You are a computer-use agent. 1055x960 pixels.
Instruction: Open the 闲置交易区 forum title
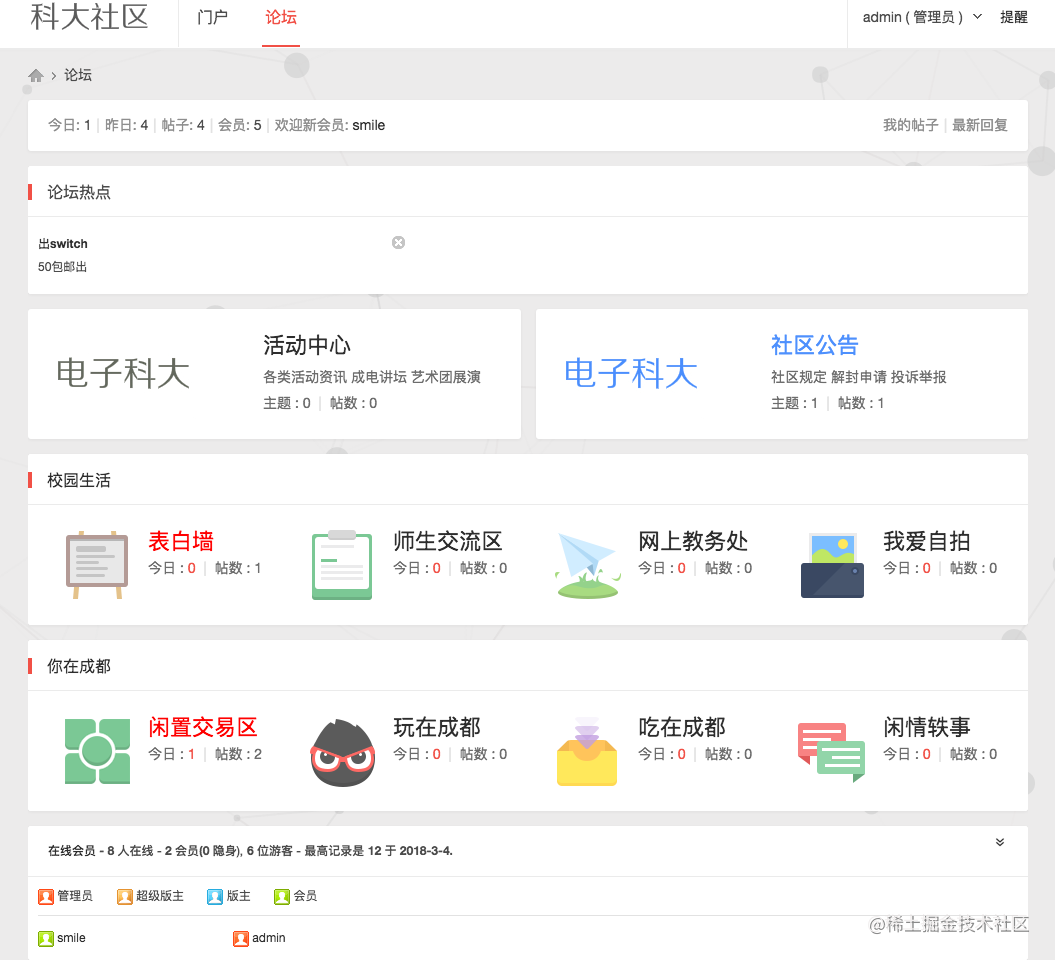coord(203,727)
